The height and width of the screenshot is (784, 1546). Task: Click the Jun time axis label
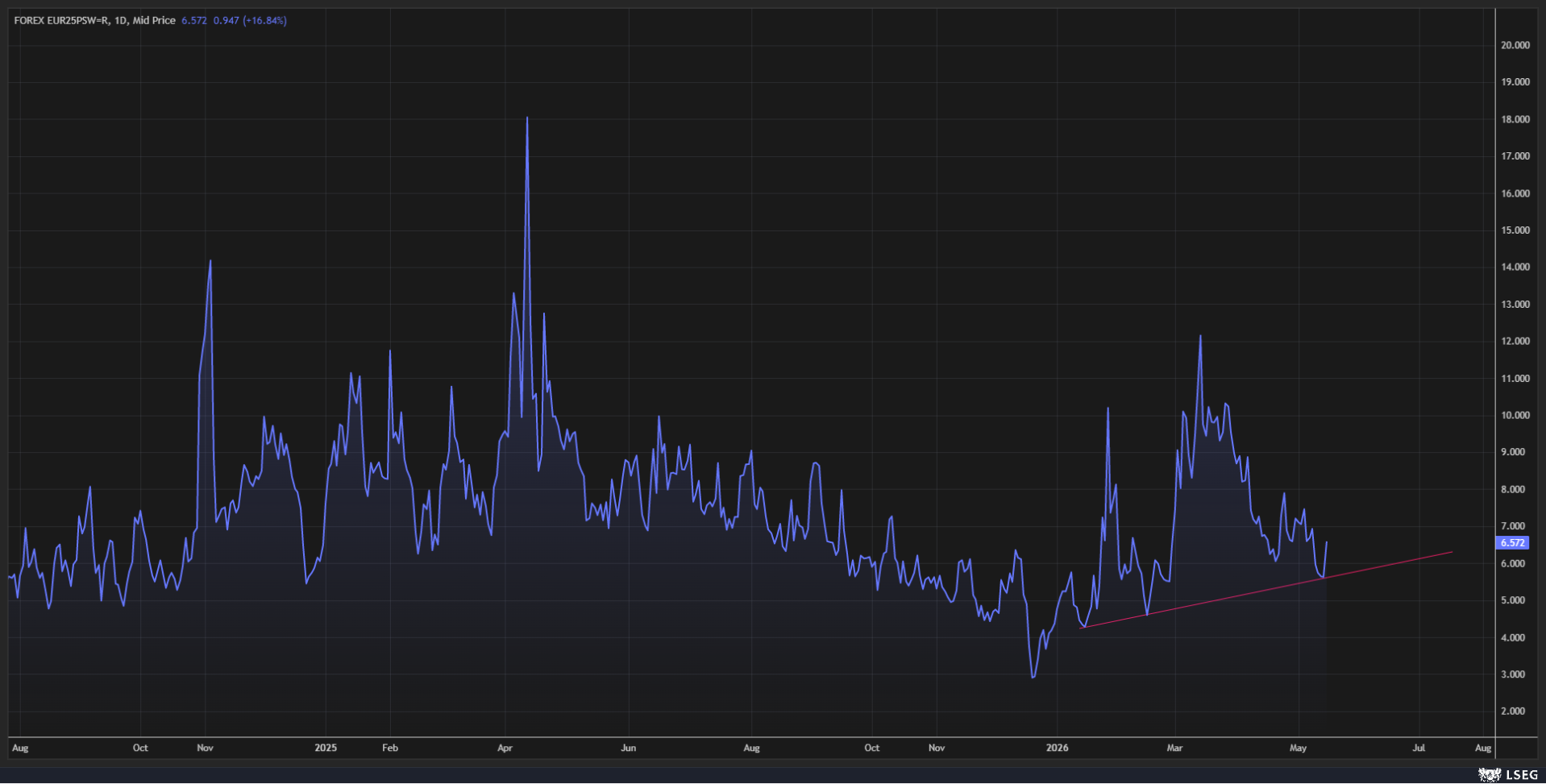tap(629, 748)
